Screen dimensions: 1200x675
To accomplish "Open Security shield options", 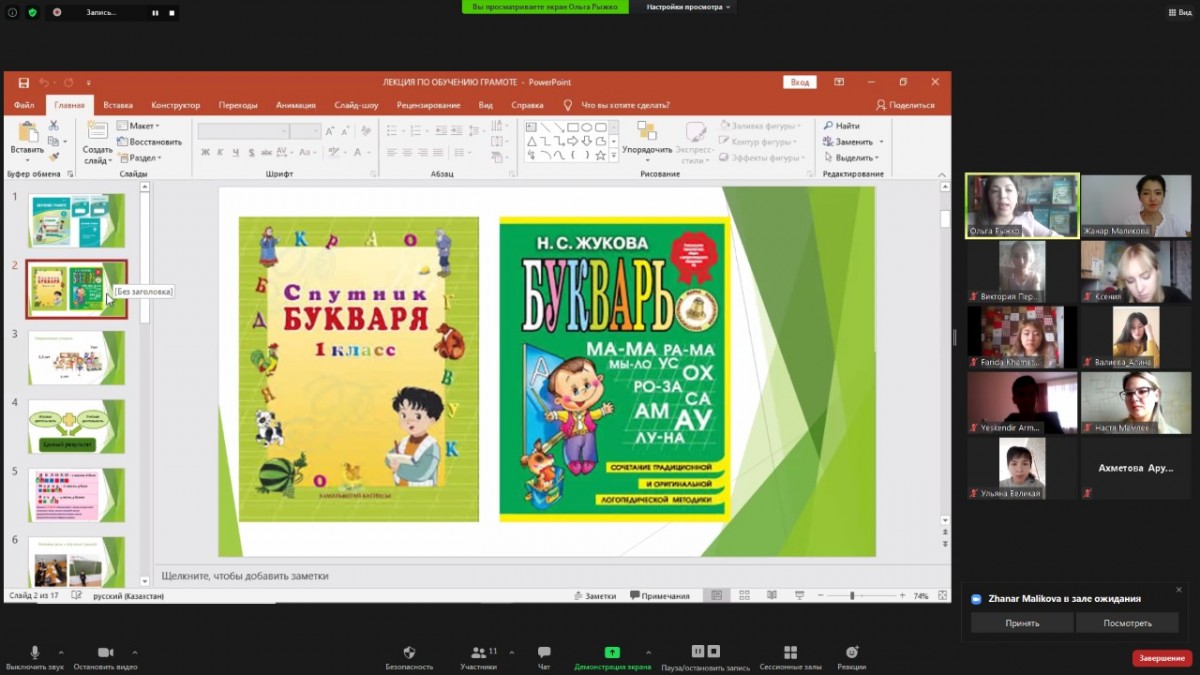I will [x=409, y=653].
